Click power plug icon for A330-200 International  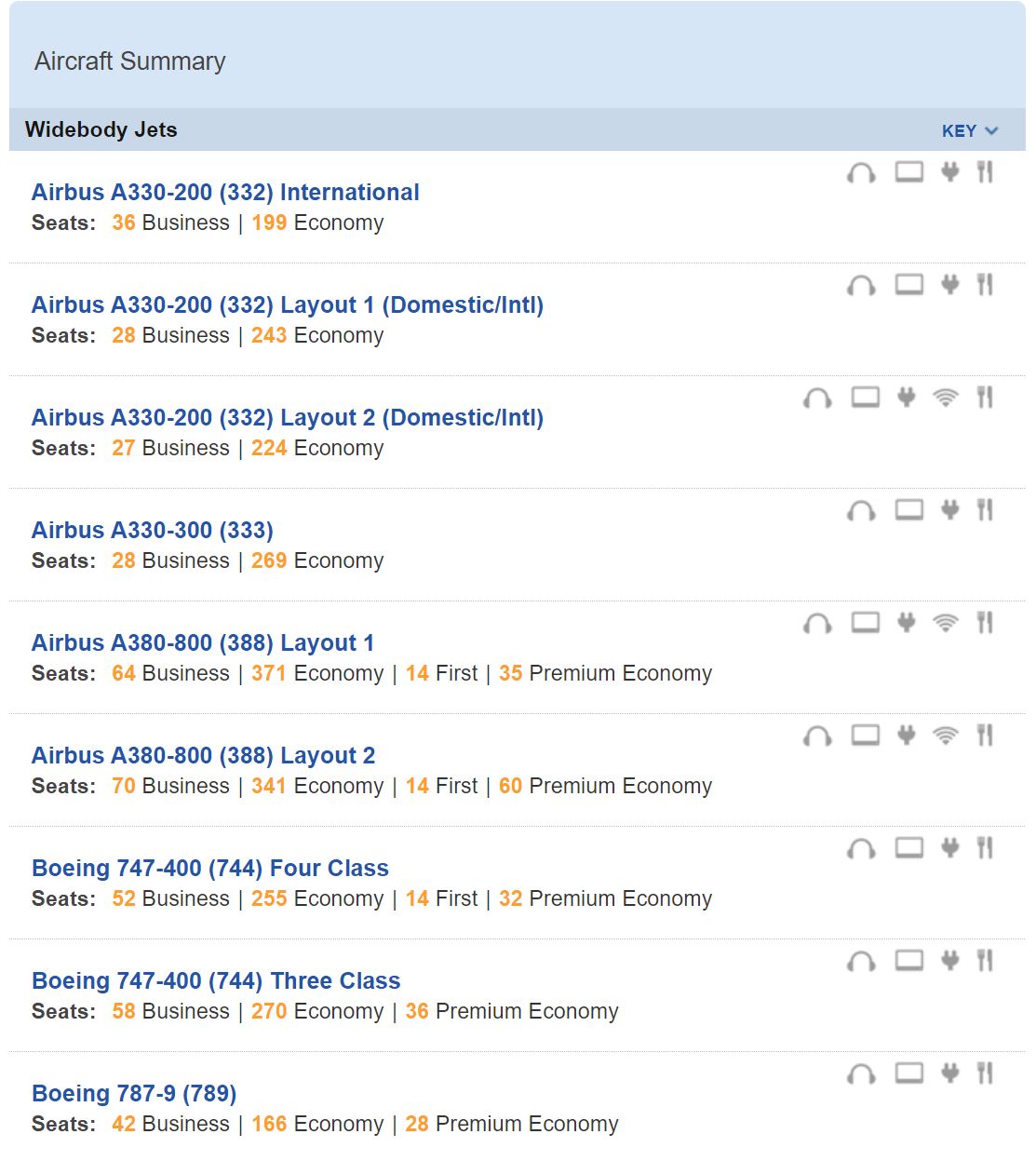(x=949, y=172)
